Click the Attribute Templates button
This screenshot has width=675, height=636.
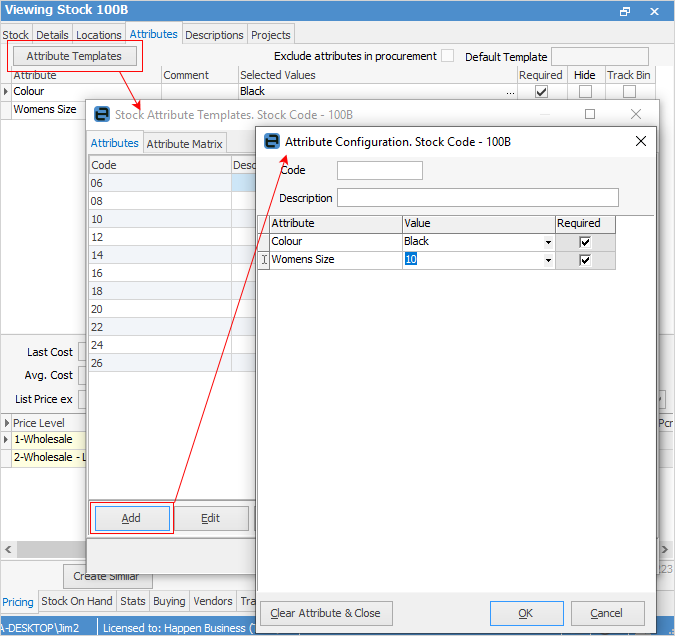coord(74,56)
